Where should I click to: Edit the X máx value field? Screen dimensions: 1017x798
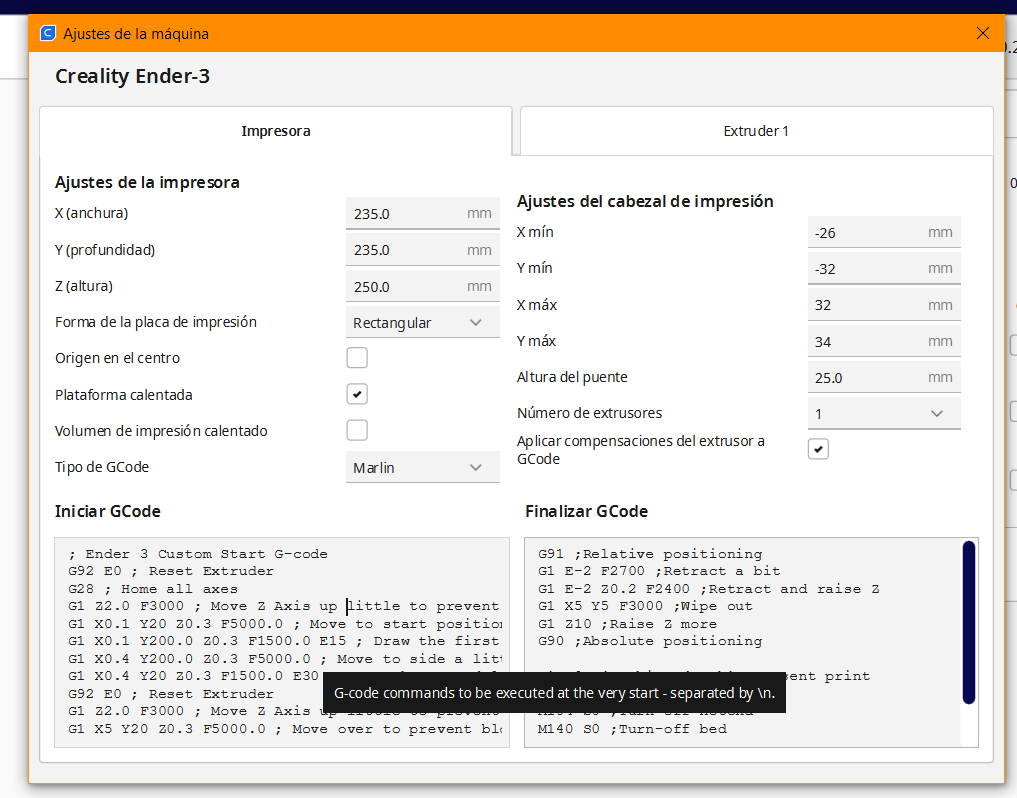tap(884, 305)
